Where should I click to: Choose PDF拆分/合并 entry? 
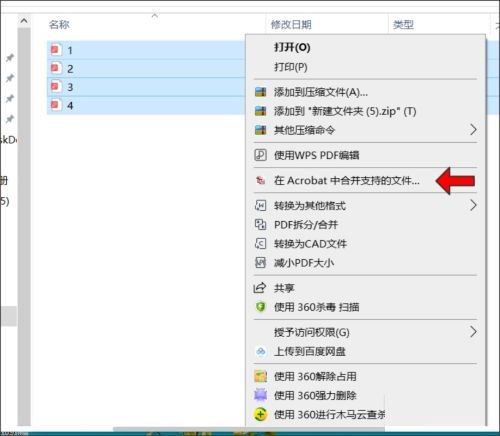click(366, 224)
